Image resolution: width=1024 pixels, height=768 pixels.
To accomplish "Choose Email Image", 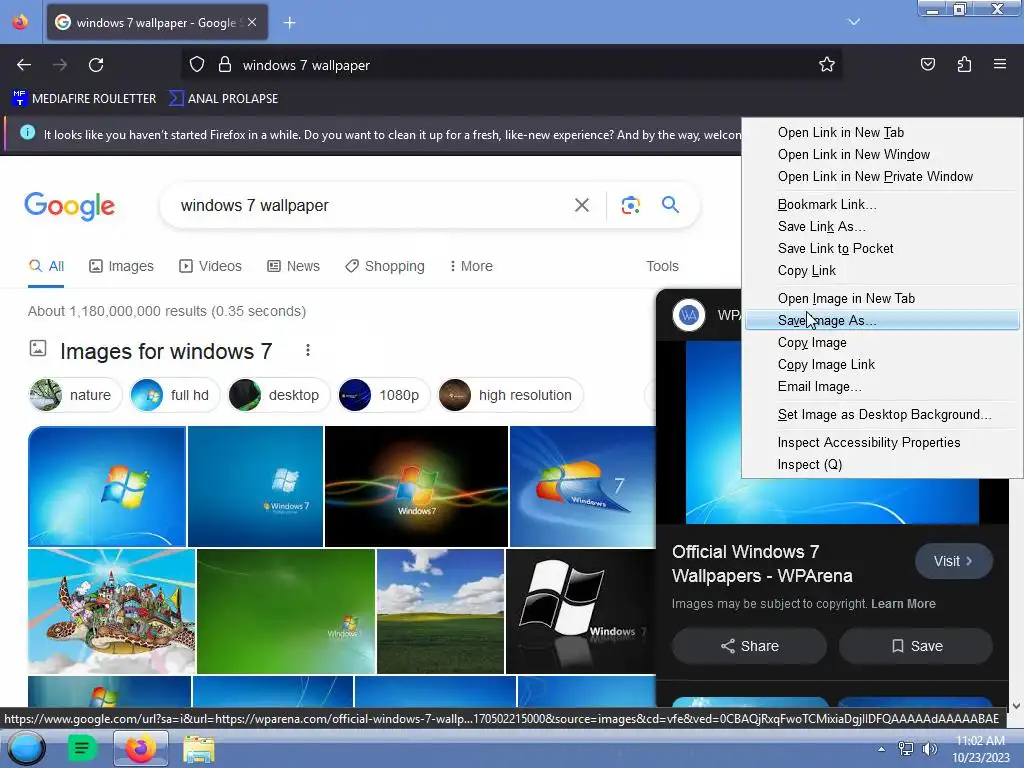I will click(x=882, y=387).
